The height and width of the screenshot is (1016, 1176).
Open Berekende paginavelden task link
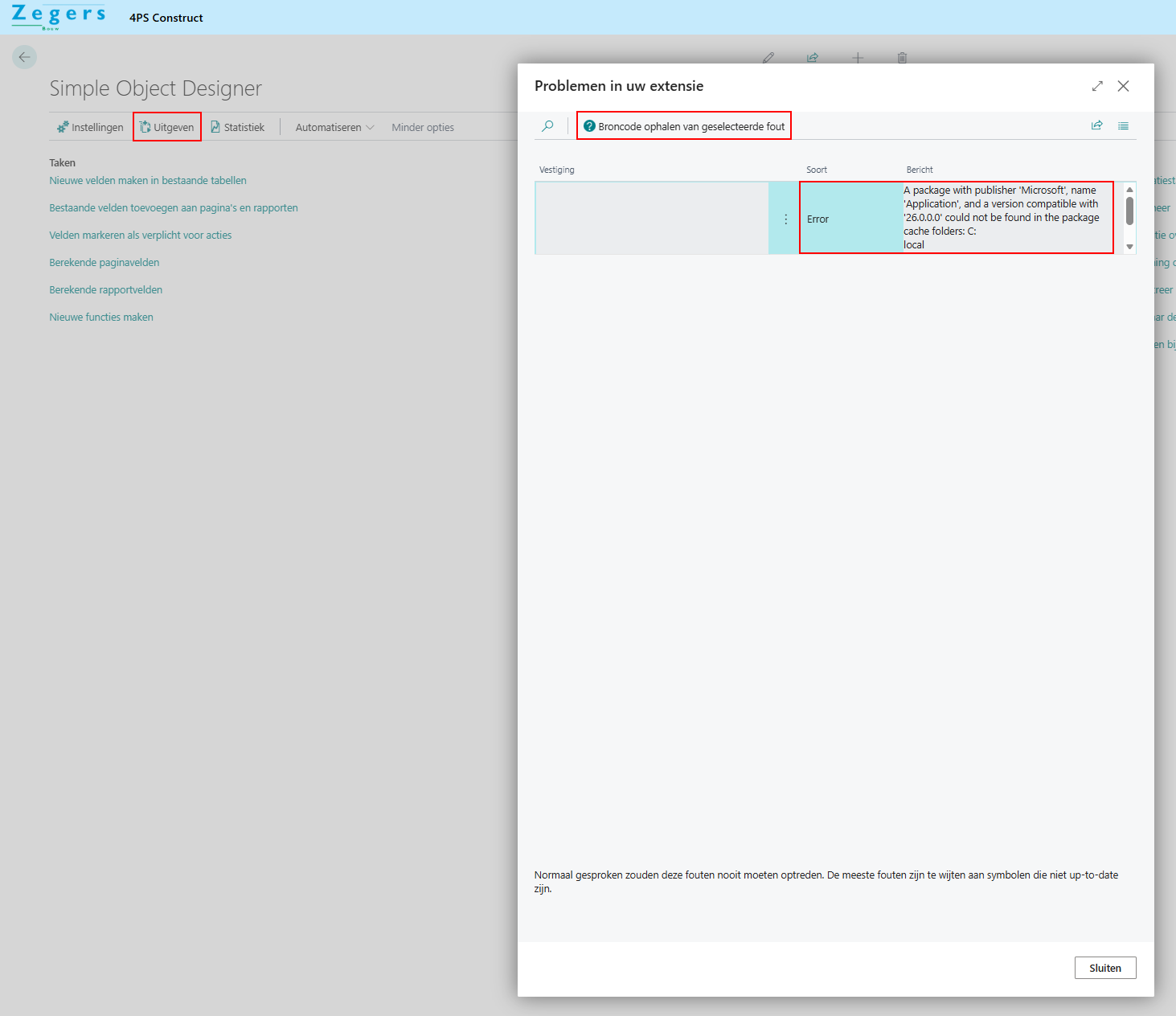(104, 263)
